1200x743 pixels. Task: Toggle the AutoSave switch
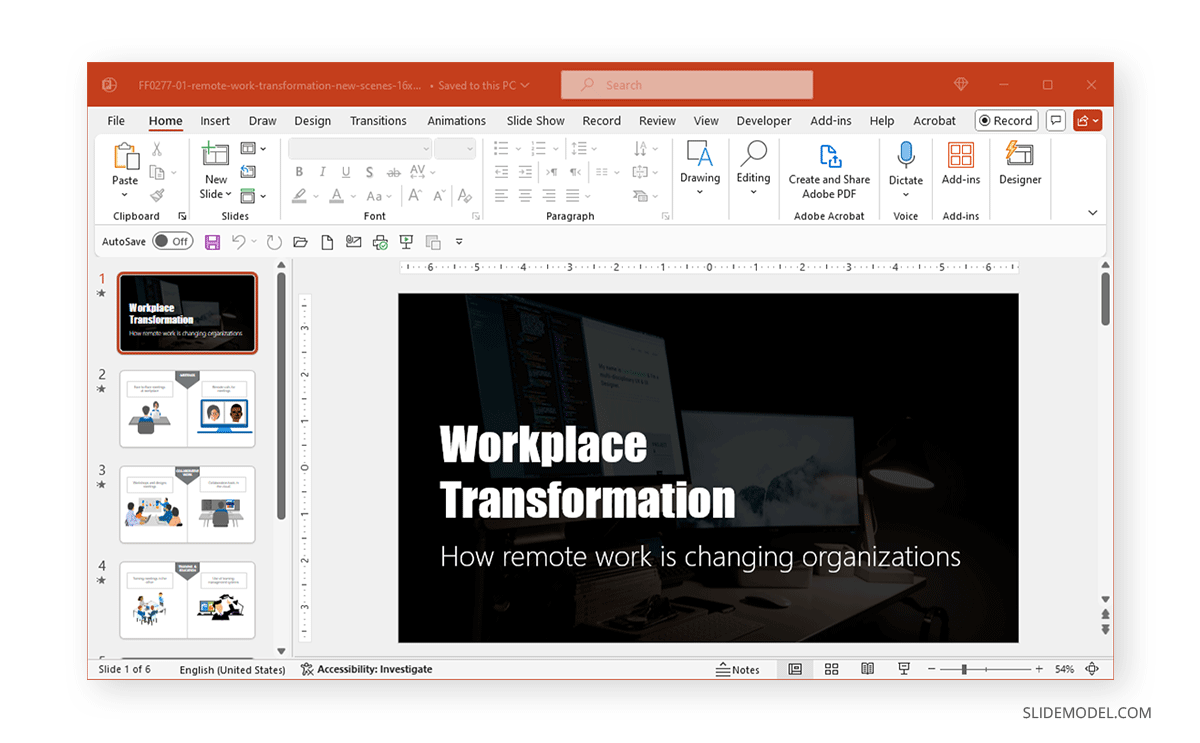173,241
